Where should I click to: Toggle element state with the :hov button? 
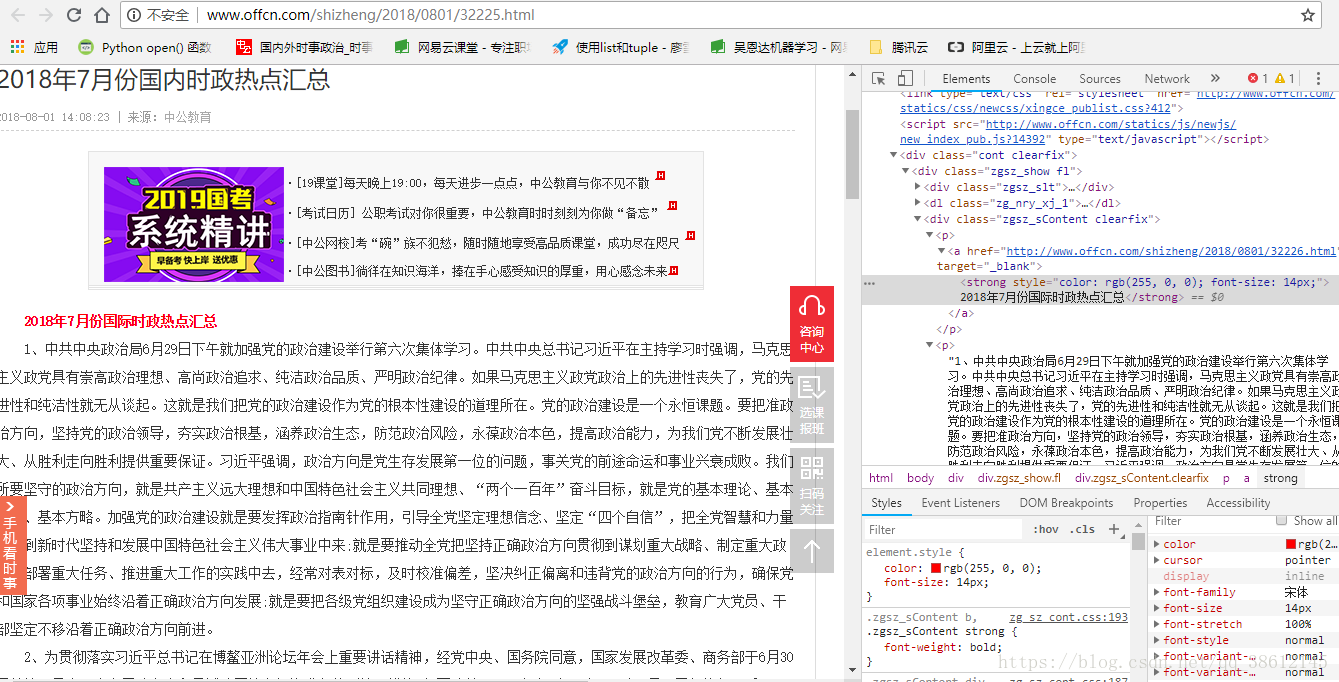click(x=1046, y=529)
